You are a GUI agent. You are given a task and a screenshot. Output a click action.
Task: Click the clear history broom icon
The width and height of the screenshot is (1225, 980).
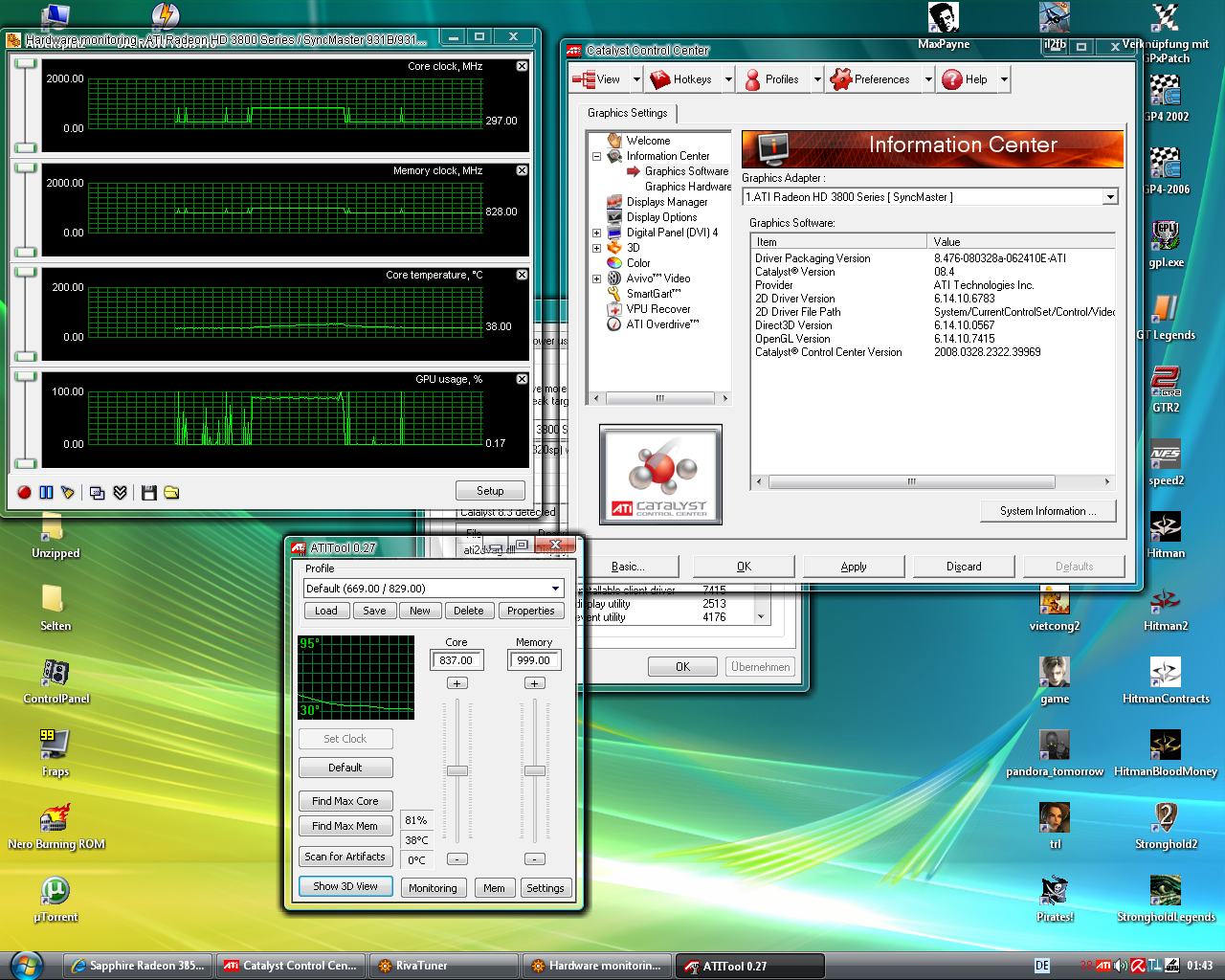pyautogui.click(x=67, y=492)
